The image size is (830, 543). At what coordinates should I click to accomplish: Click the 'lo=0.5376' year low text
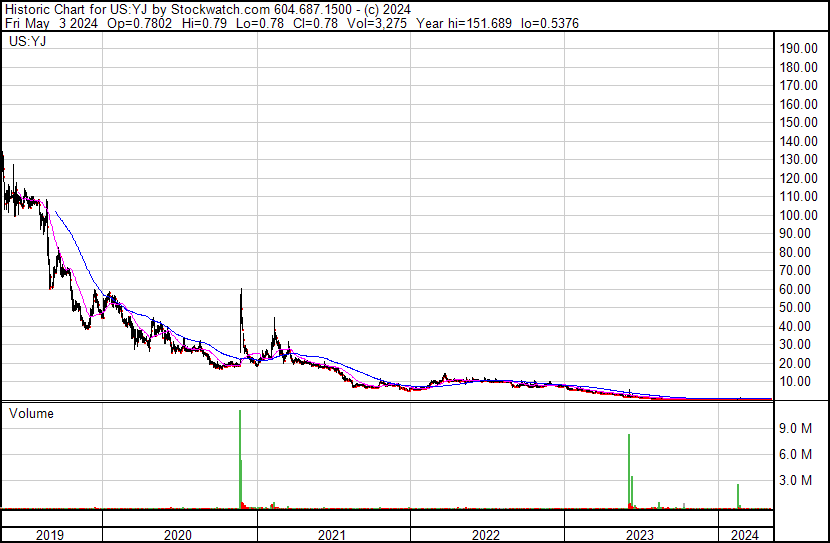click(551, 23)
